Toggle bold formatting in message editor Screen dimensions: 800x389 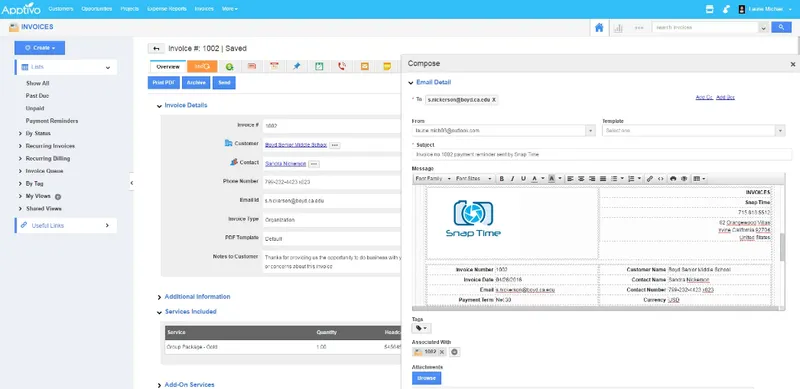coord(502,179)
